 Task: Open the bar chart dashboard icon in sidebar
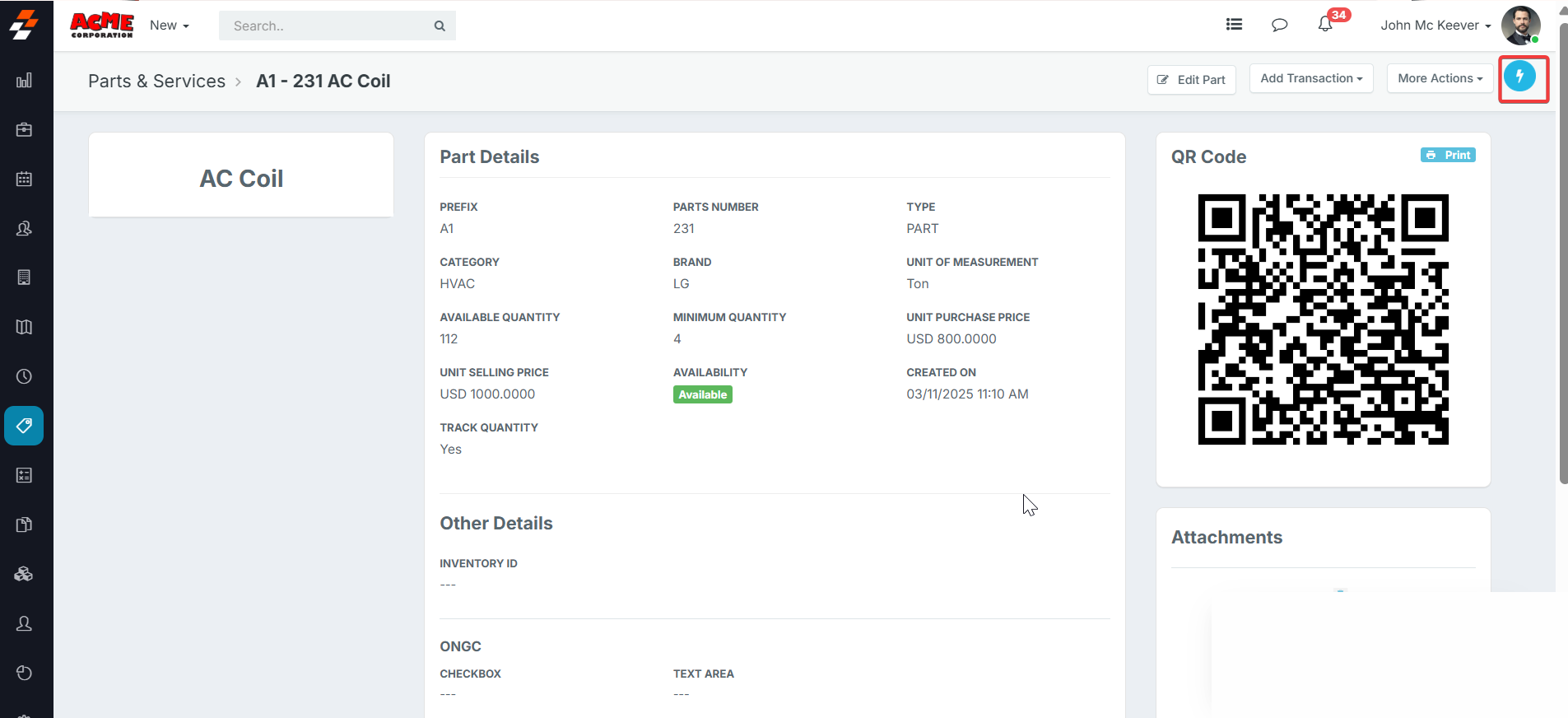pyautogui.click(x=24, y=81)
